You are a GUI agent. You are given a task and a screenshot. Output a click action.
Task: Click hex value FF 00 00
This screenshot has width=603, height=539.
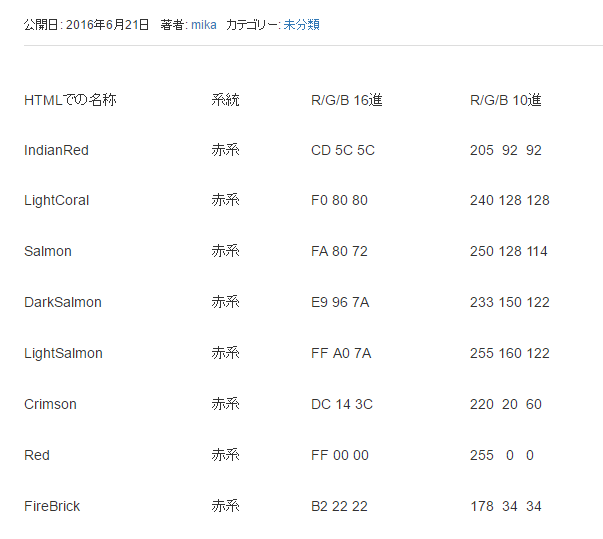[340, 455]
